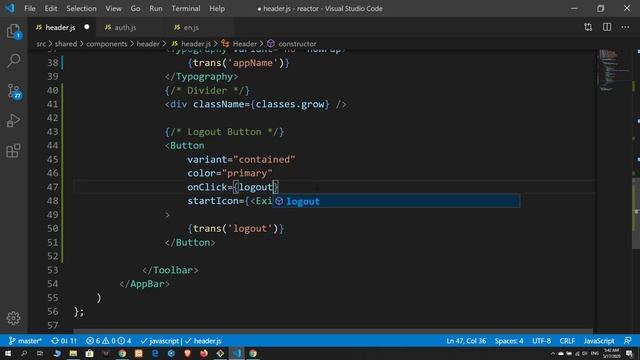The height and width of the screenshot is (360, 640).
Task: Open Firefox from the taskbar
Action: tap(204, 353)
